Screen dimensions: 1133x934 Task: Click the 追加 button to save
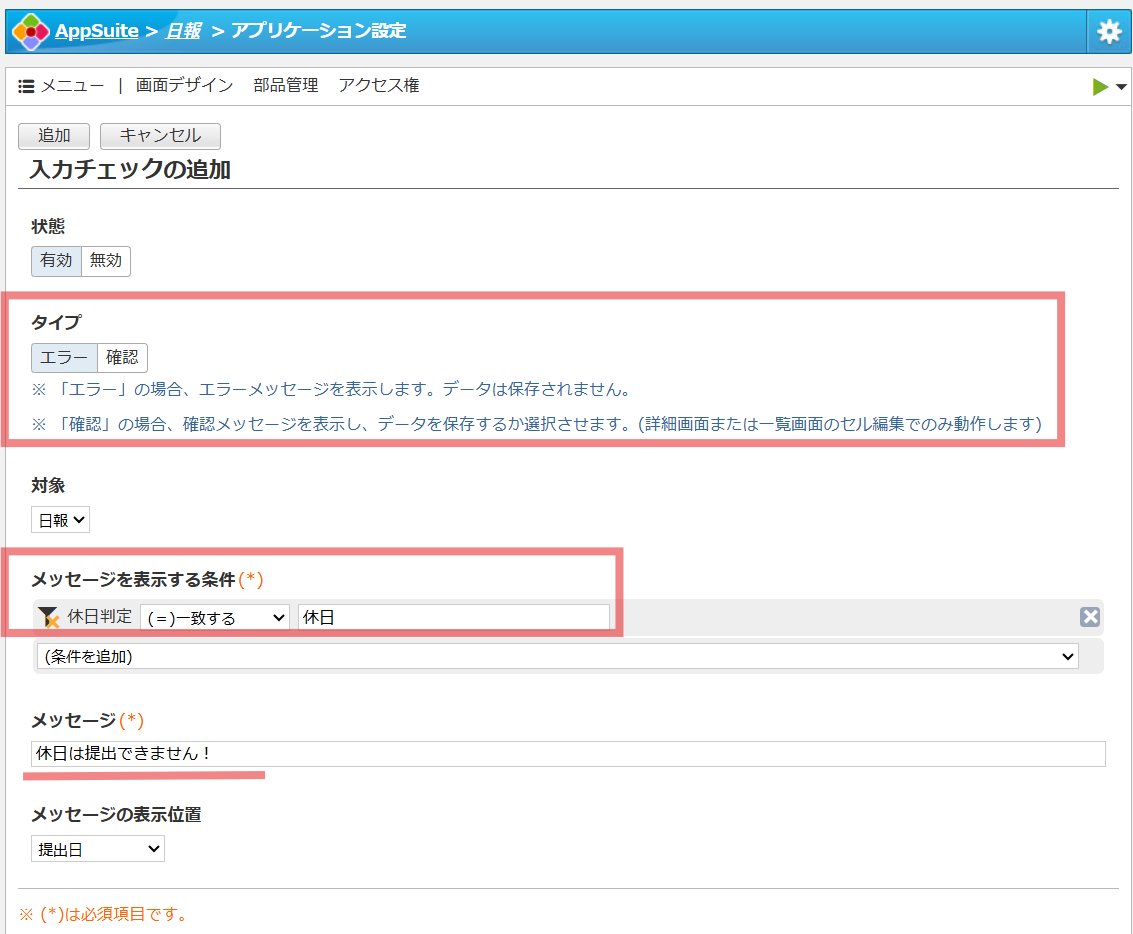53,136
